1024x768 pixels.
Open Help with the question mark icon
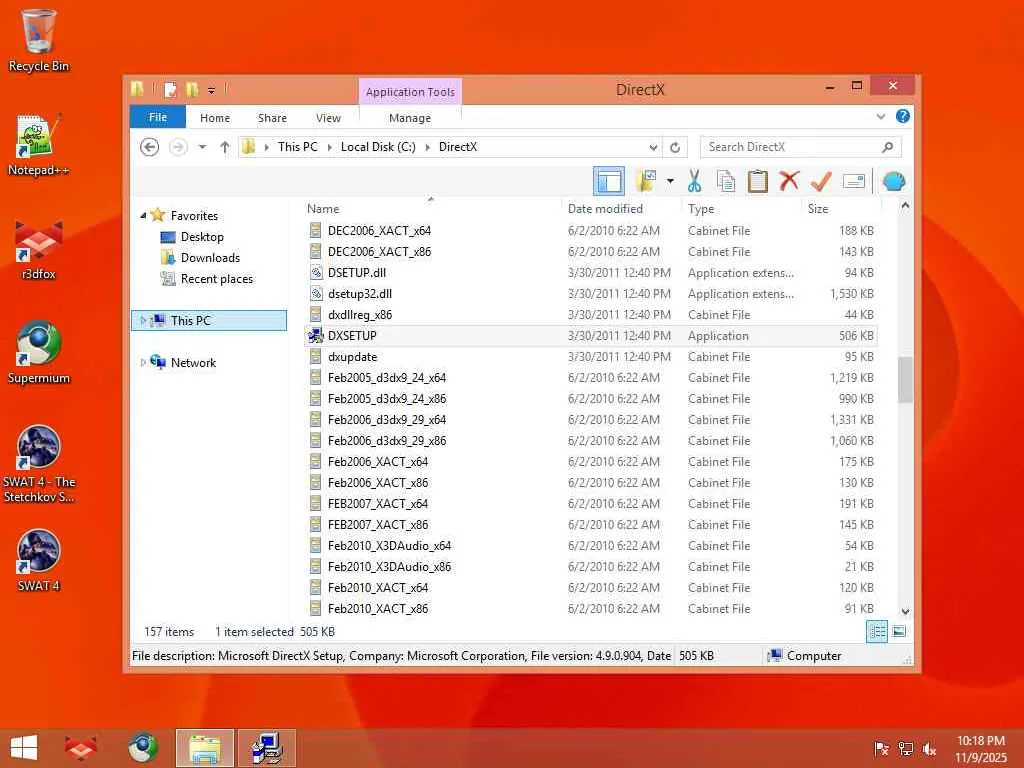pyautogui.click(x=903, y=116)
